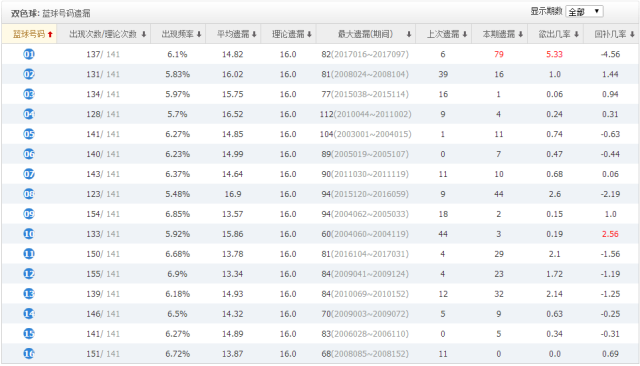The image size is (640, 366).
Task: Click rebound value -2.19
Action: (x=610, y=194)
